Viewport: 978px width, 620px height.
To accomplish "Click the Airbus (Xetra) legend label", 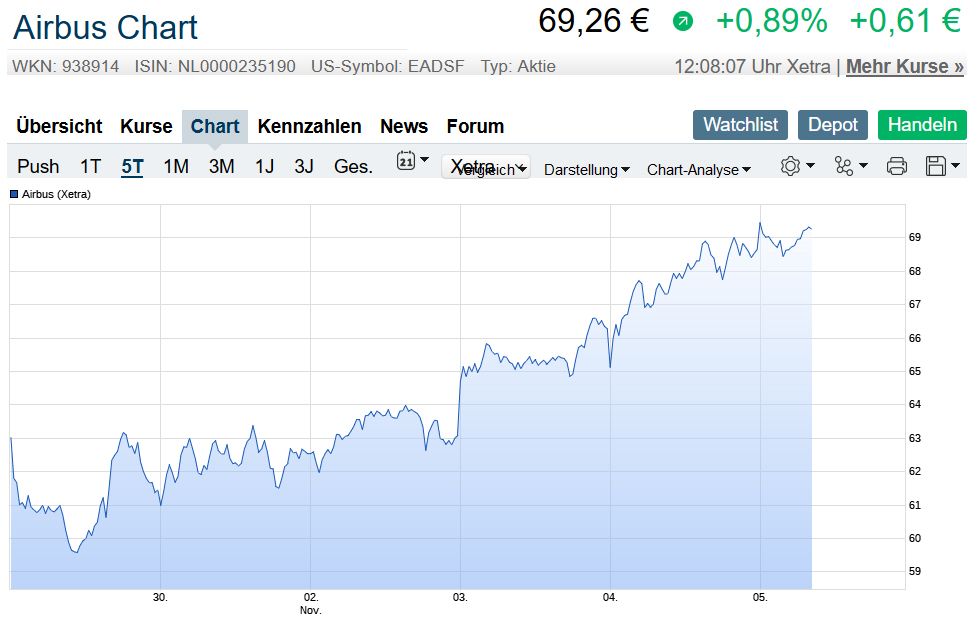I will (56, 194).
